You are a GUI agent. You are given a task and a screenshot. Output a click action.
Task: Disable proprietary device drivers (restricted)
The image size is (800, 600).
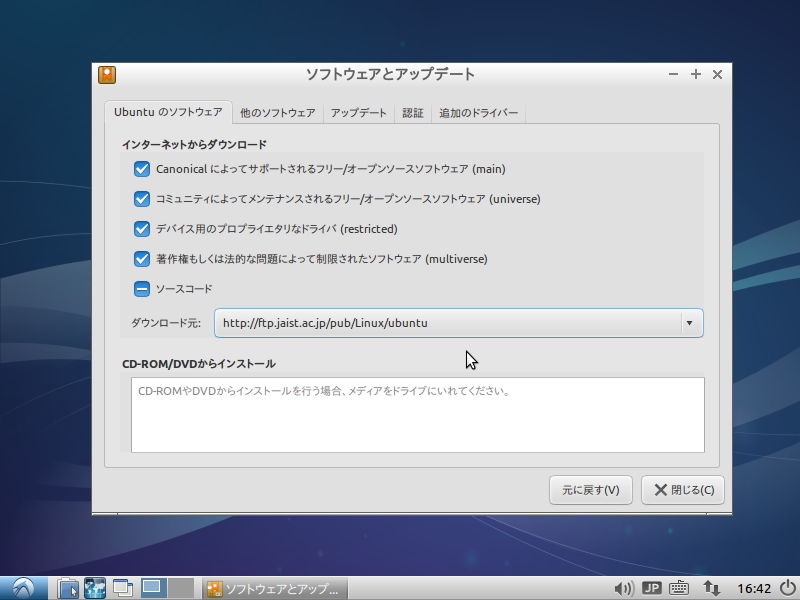(142, 229)
